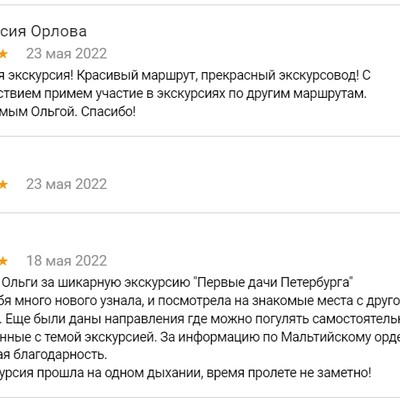Click the word 'Мальтийскому' in last review
The height and width of the screenshot is (400, 400).
[x=329, y=337]
